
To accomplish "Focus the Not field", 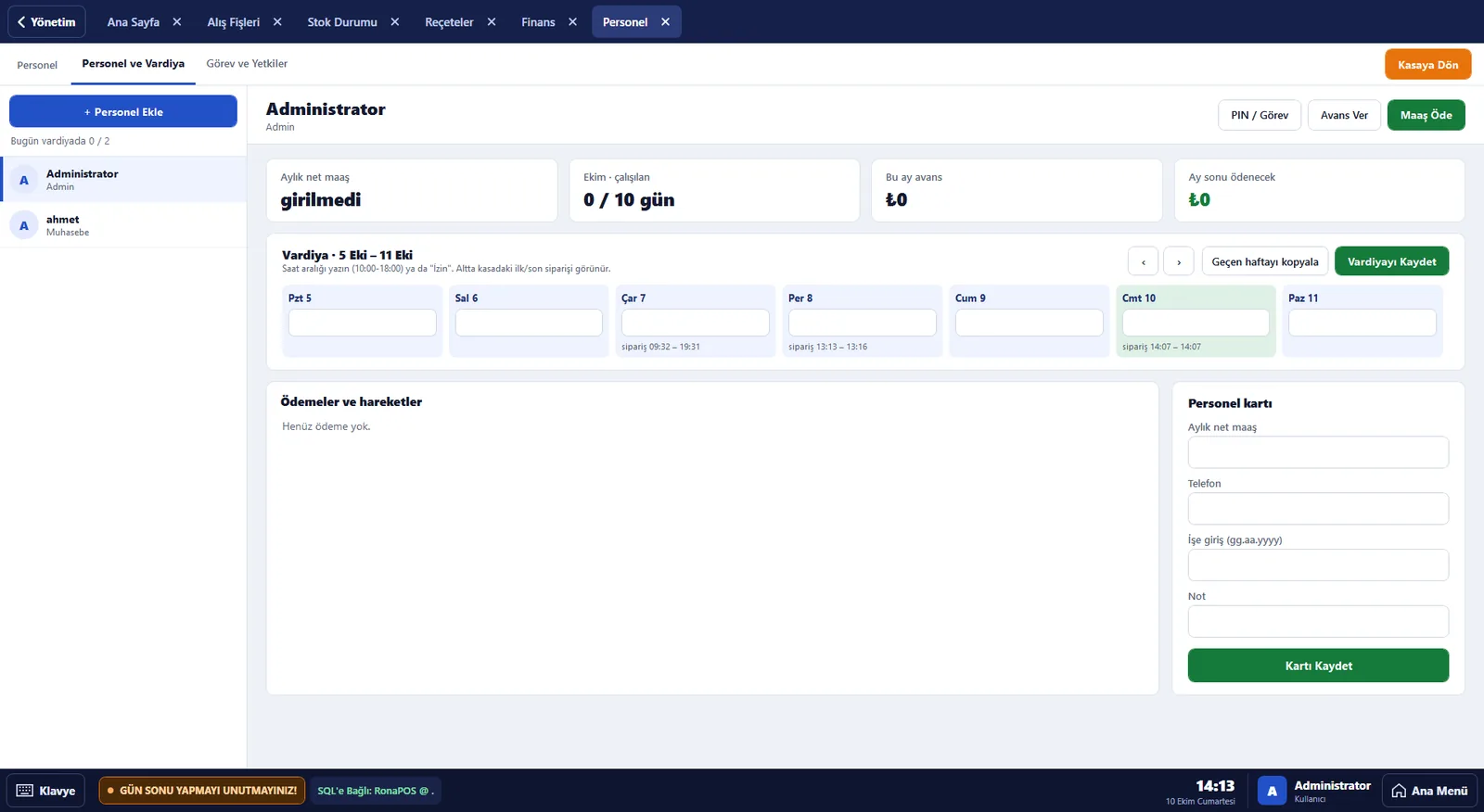I will 1318,621.
